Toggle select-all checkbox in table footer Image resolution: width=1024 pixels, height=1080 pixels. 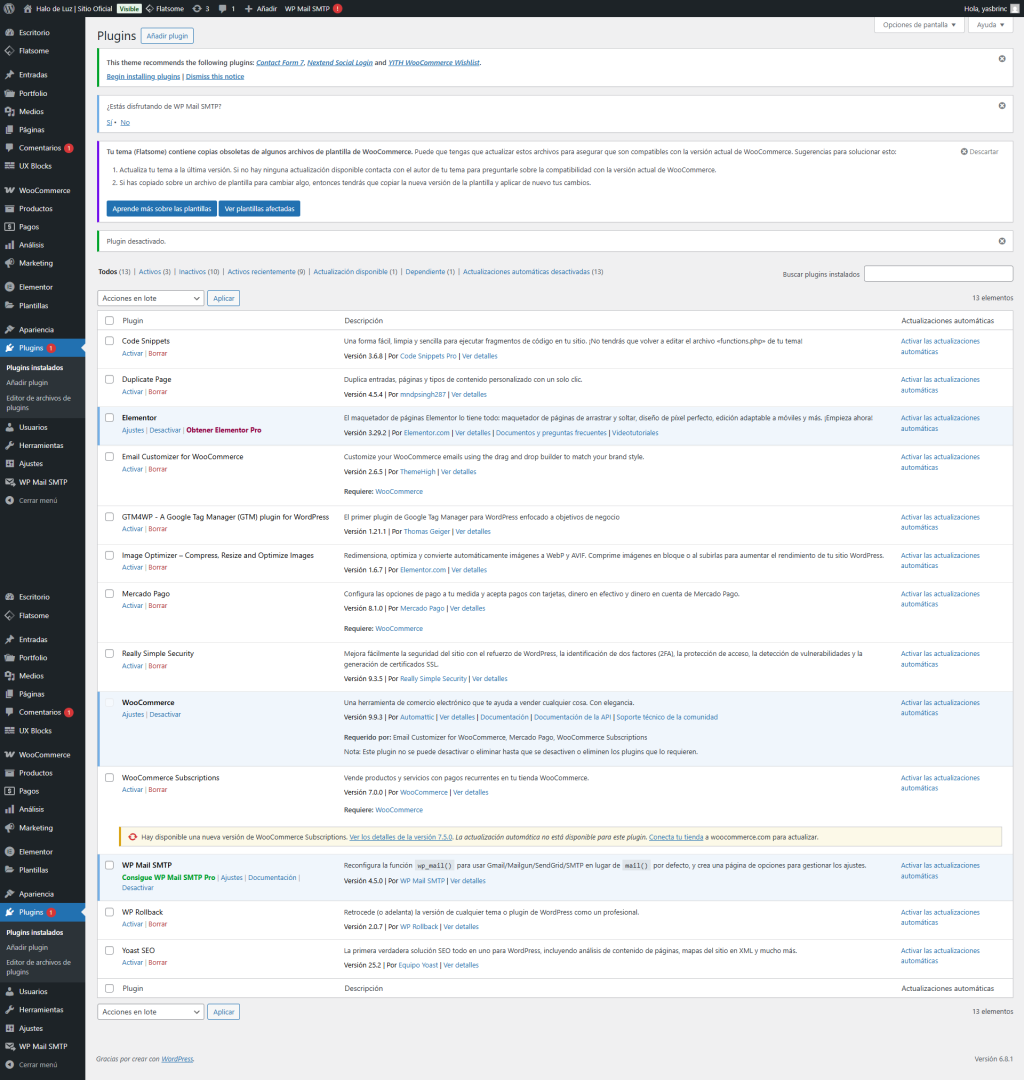tap(109, 988)
